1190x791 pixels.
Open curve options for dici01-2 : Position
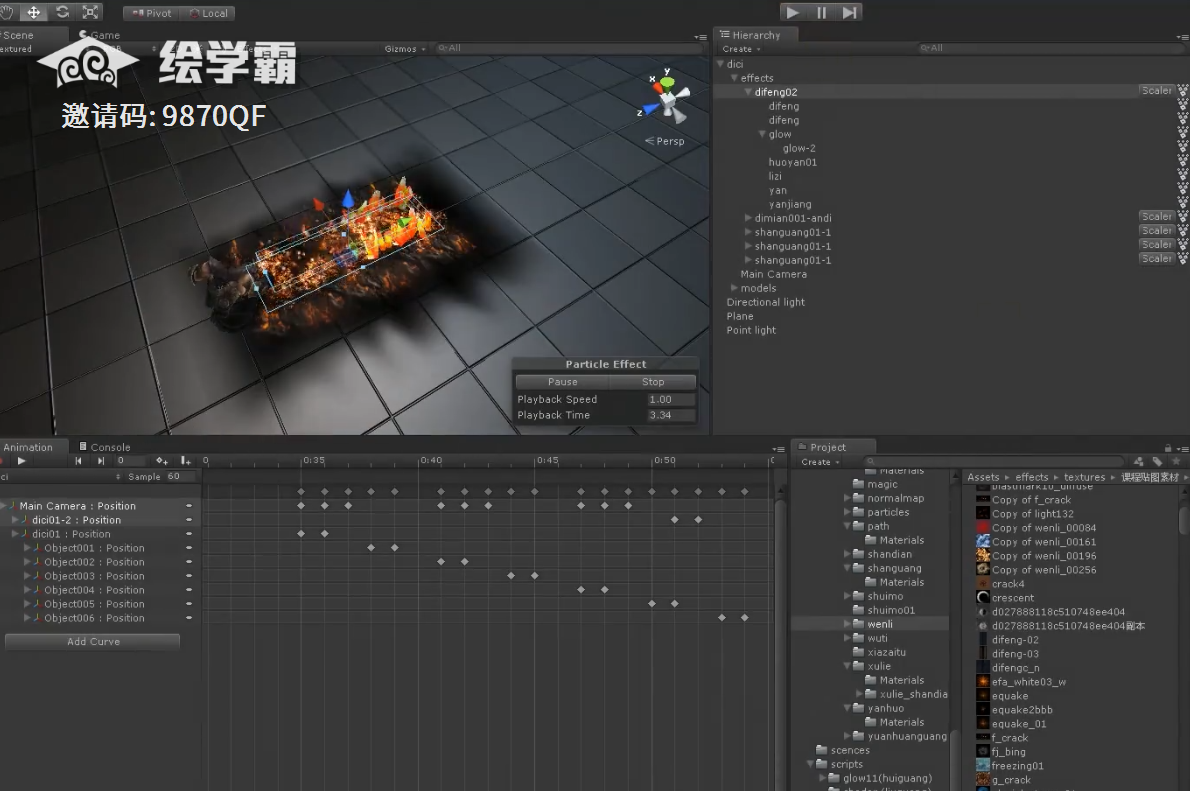[x=188, y=520]
